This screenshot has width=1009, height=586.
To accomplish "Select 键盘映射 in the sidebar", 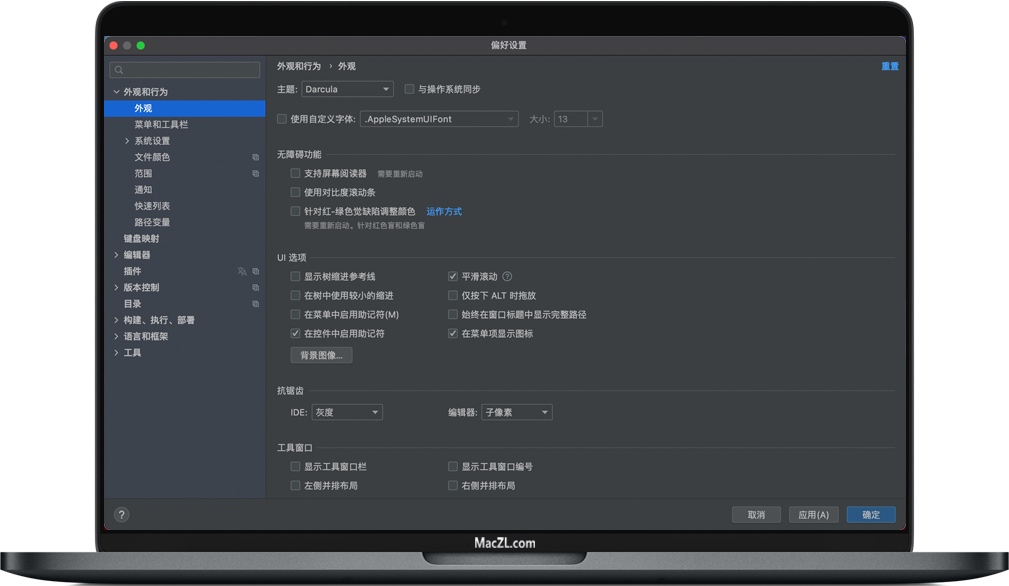I will click(142, 239).
